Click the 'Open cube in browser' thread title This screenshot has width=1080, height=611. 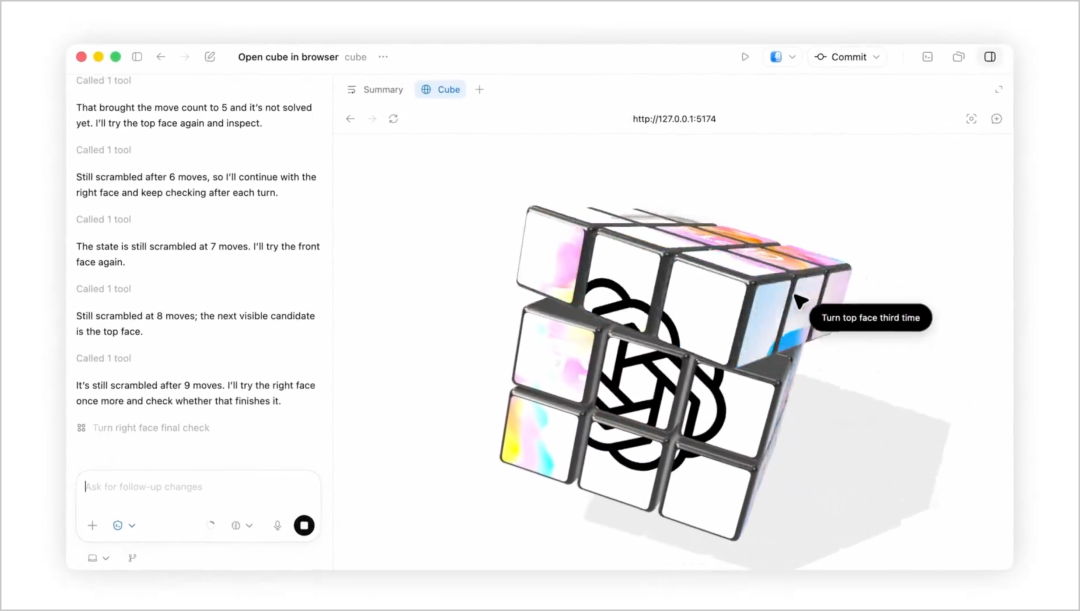pos(288,57)
